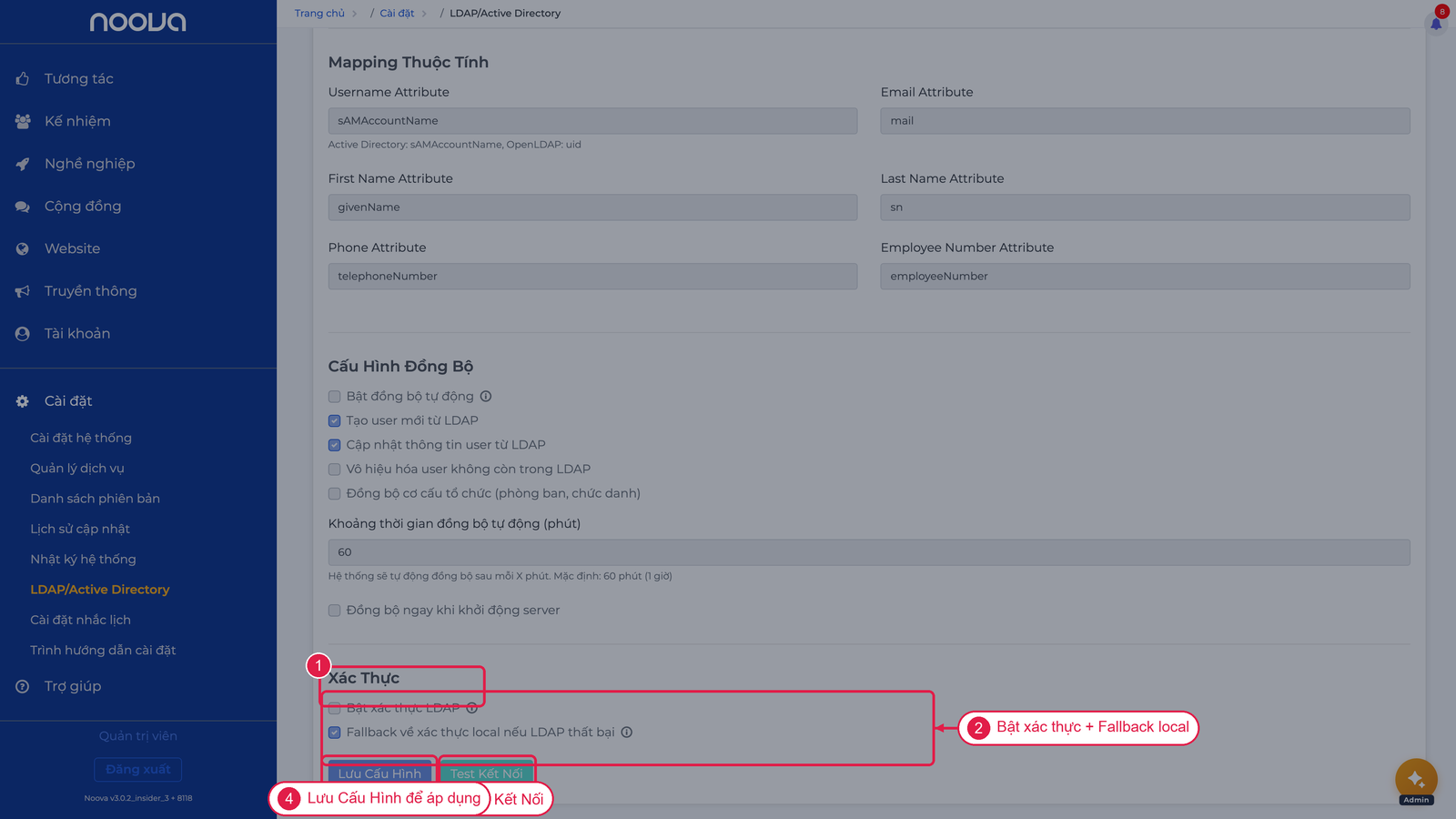Click the Đăng xuất button
The width and height of the screenshot is (1456, 819).
pyautogui.click(x=138, y=769)
